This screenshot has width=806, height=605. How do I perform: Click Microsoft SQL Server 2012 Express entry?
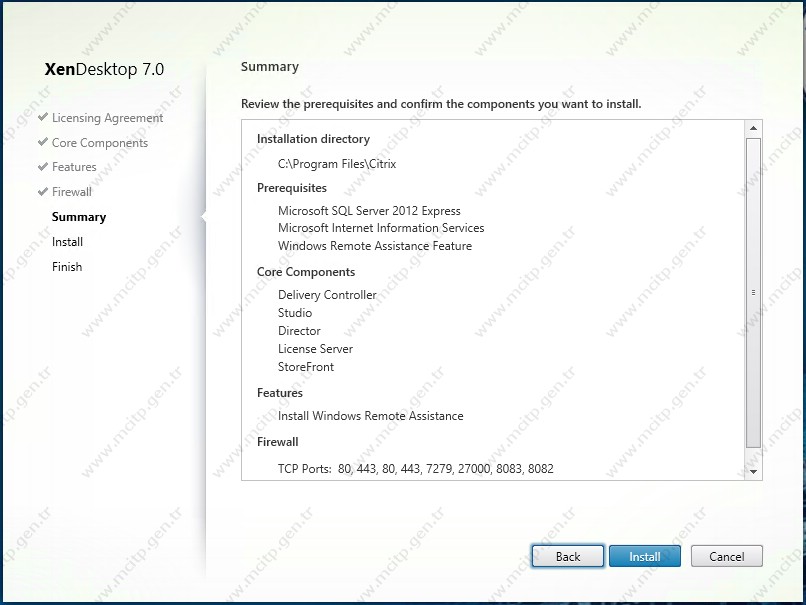tap(369, 210)
